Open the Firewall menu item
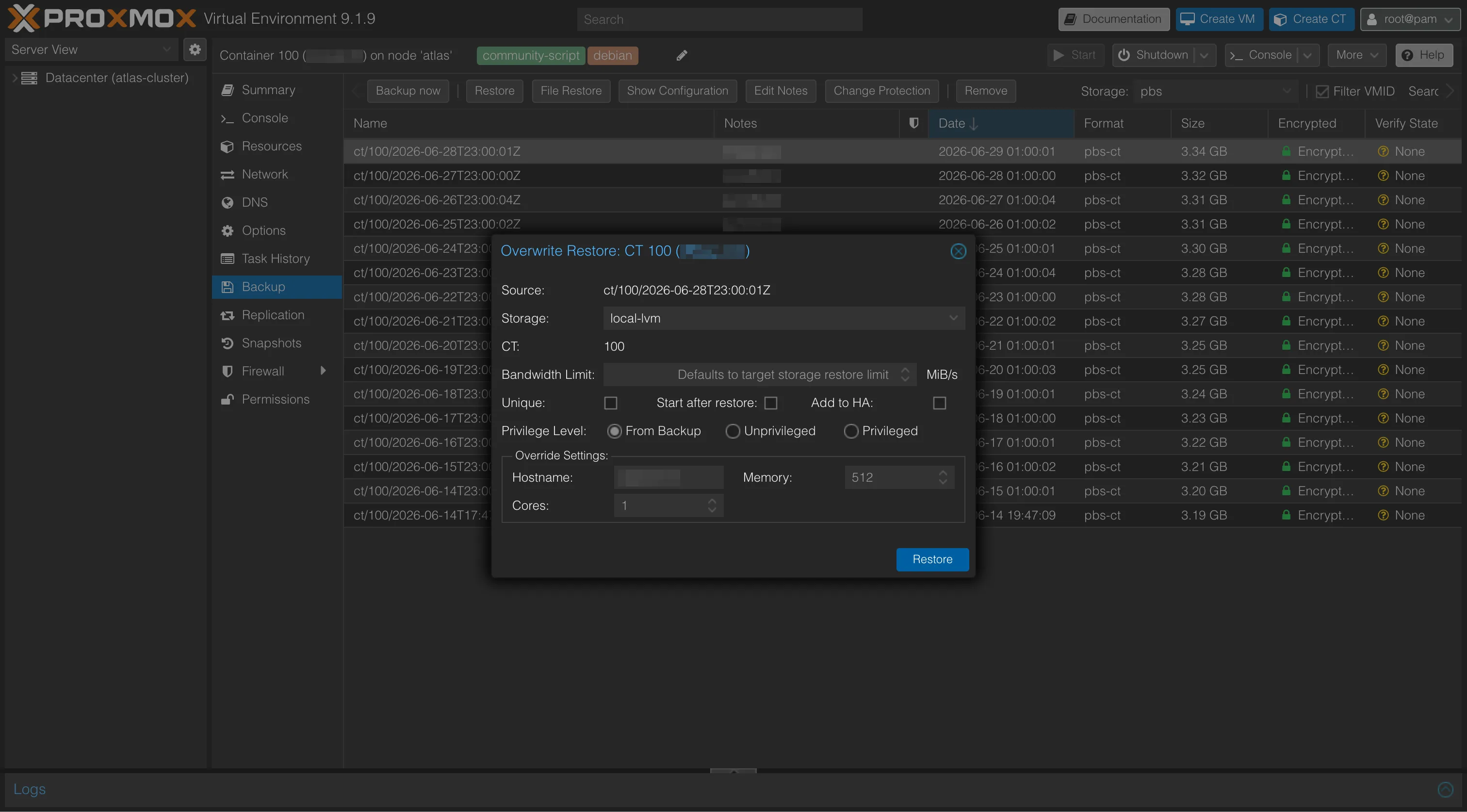This screenshot has height=812, width=1467. tap(277, 371)
